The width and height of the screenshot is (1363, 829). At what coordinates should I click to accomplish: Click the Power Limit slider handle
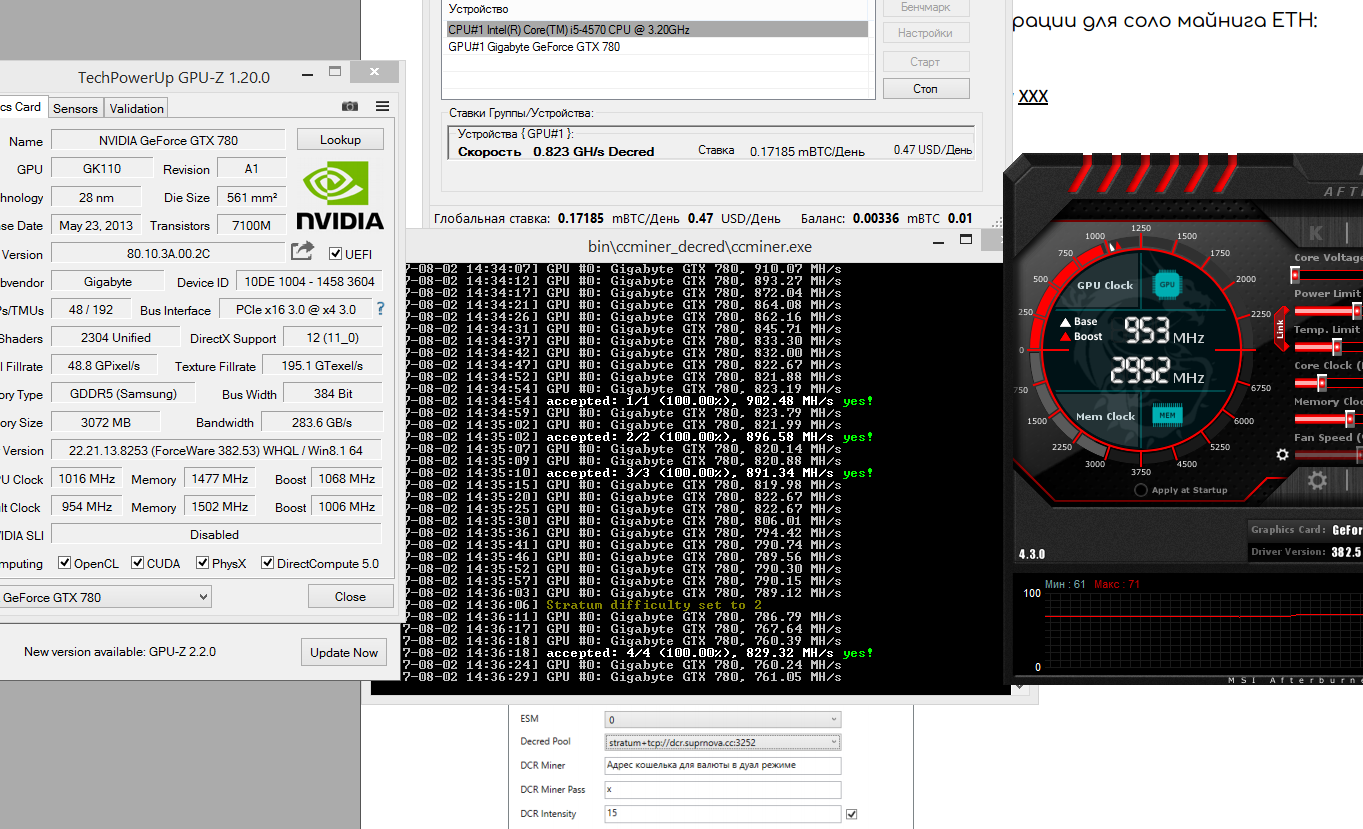click(x=1358, y=311)
